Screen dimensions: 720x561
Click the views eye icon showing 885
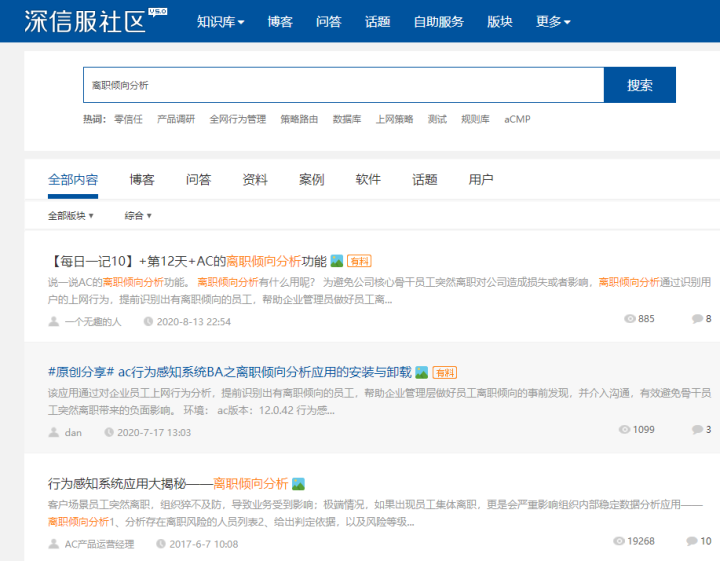[630, 319]
